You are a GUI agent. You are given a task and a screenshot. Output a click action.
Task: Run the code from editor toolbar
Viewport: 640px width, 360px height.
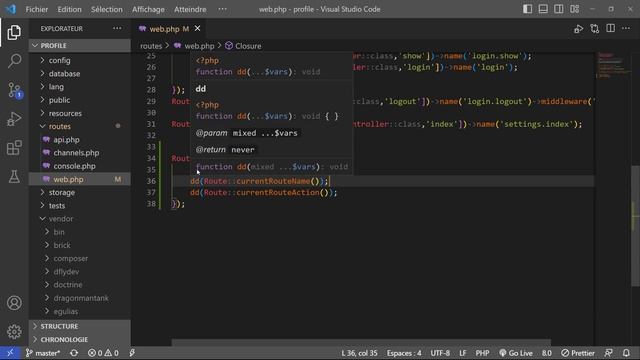coord(578,29)
